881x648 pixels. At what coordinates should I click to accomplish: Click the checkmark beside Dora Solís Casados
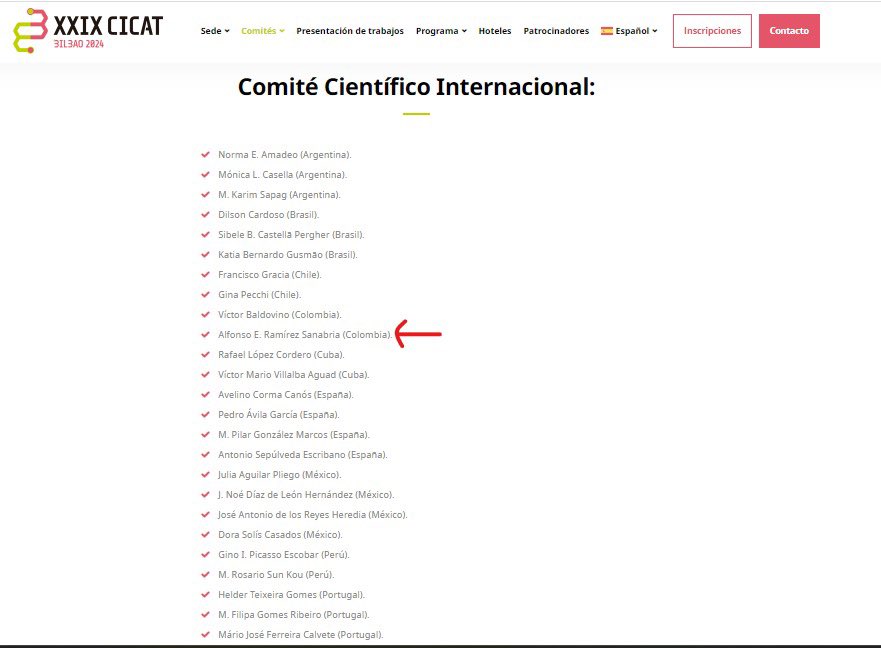click(x=205, y=534)
